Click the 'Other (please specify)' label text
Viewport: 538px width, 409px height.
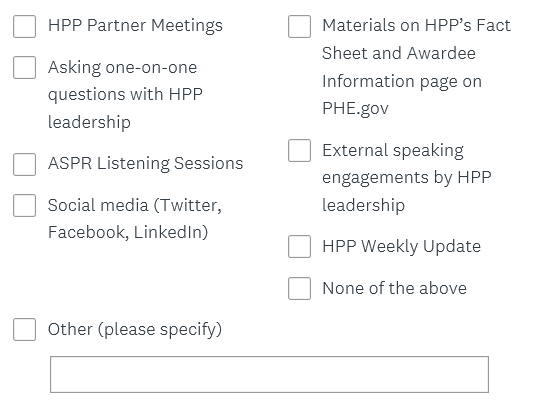coord(135,330)
